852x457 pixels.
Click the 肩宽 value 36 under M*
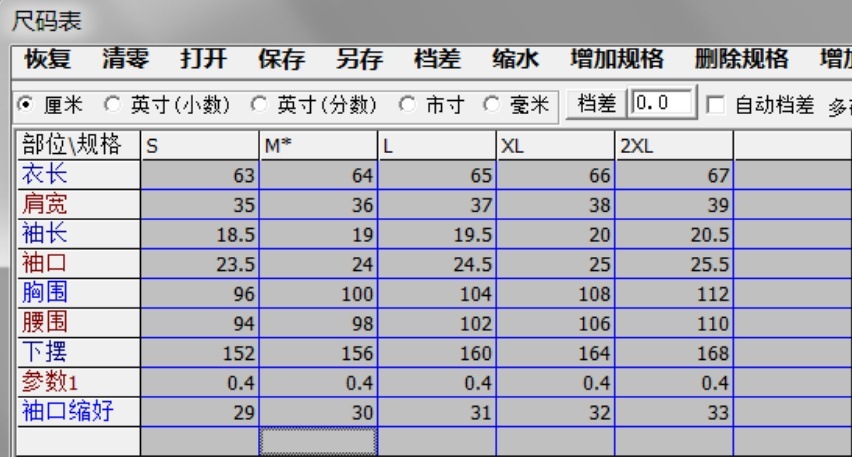318,204
